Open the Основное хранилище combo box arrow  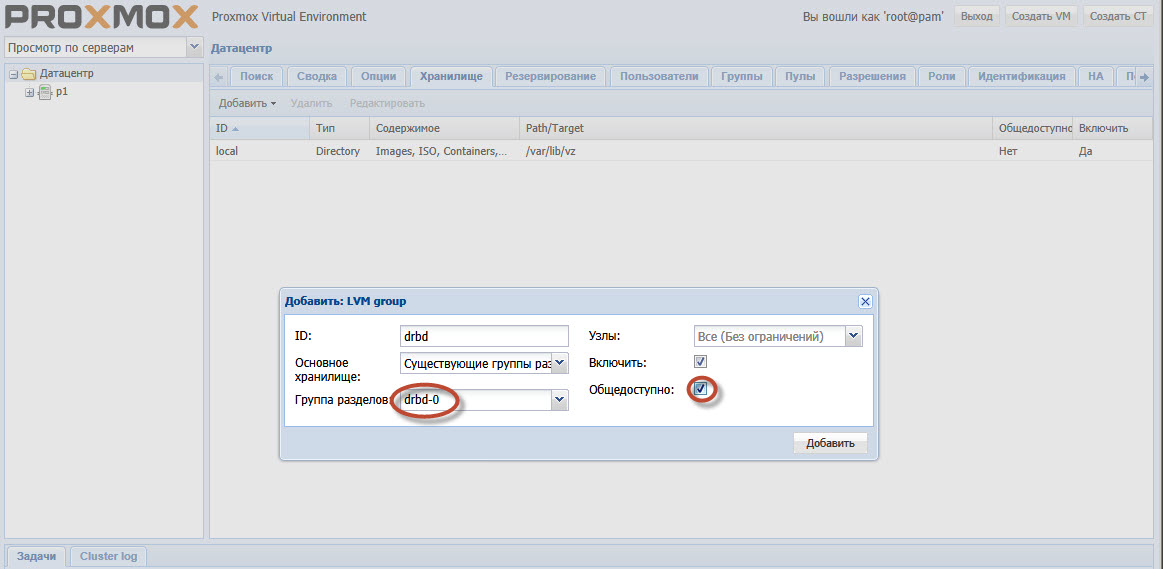coord(560,363)
